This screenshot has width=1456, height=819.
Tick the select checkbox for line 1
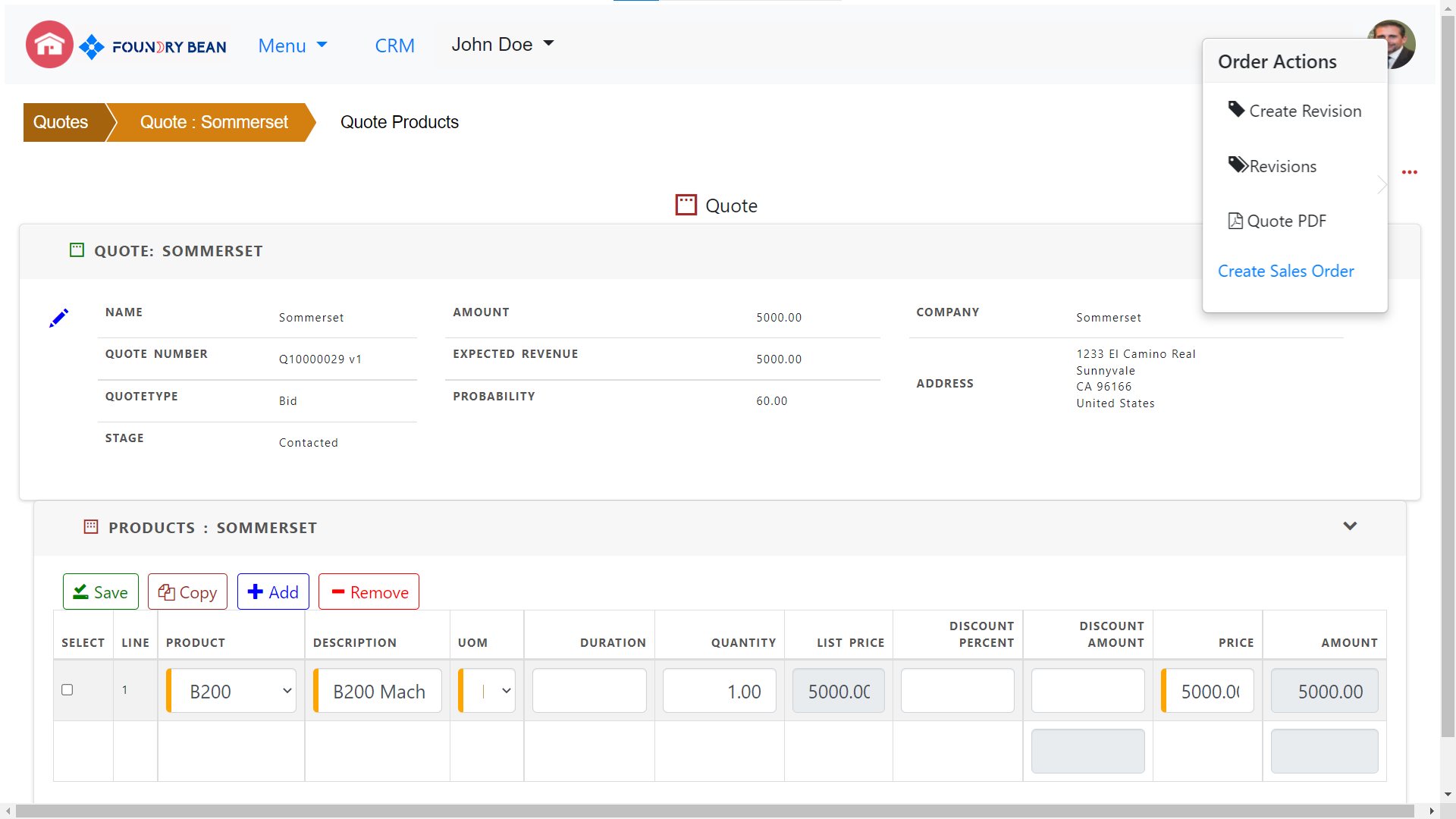click(67, 690)
